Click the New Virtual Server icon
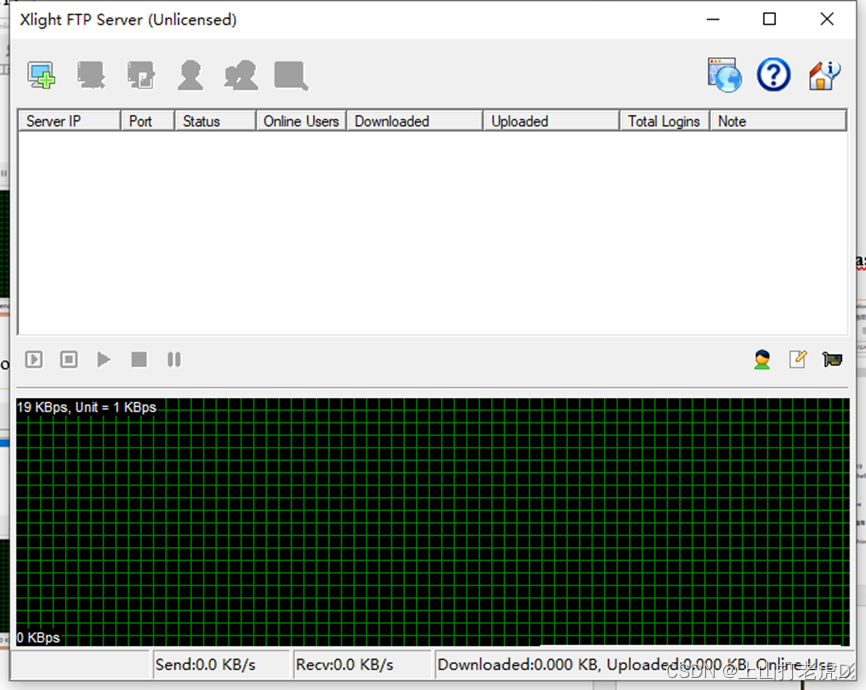 [x=41, y=75]
